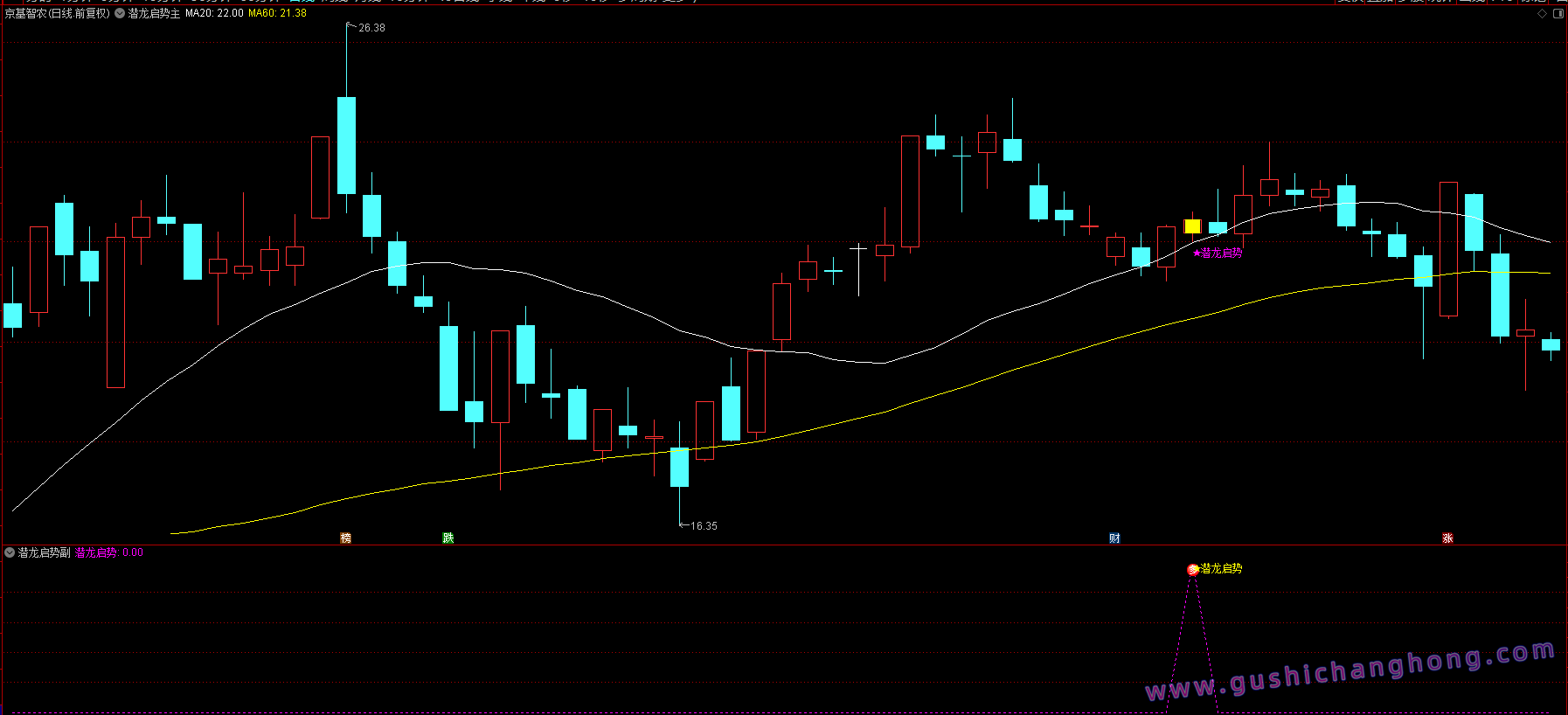This screenshot has height=715, width=1568.
Task: Click the yellow MA60: 21.38 readout
Action: tap(277, 13)
